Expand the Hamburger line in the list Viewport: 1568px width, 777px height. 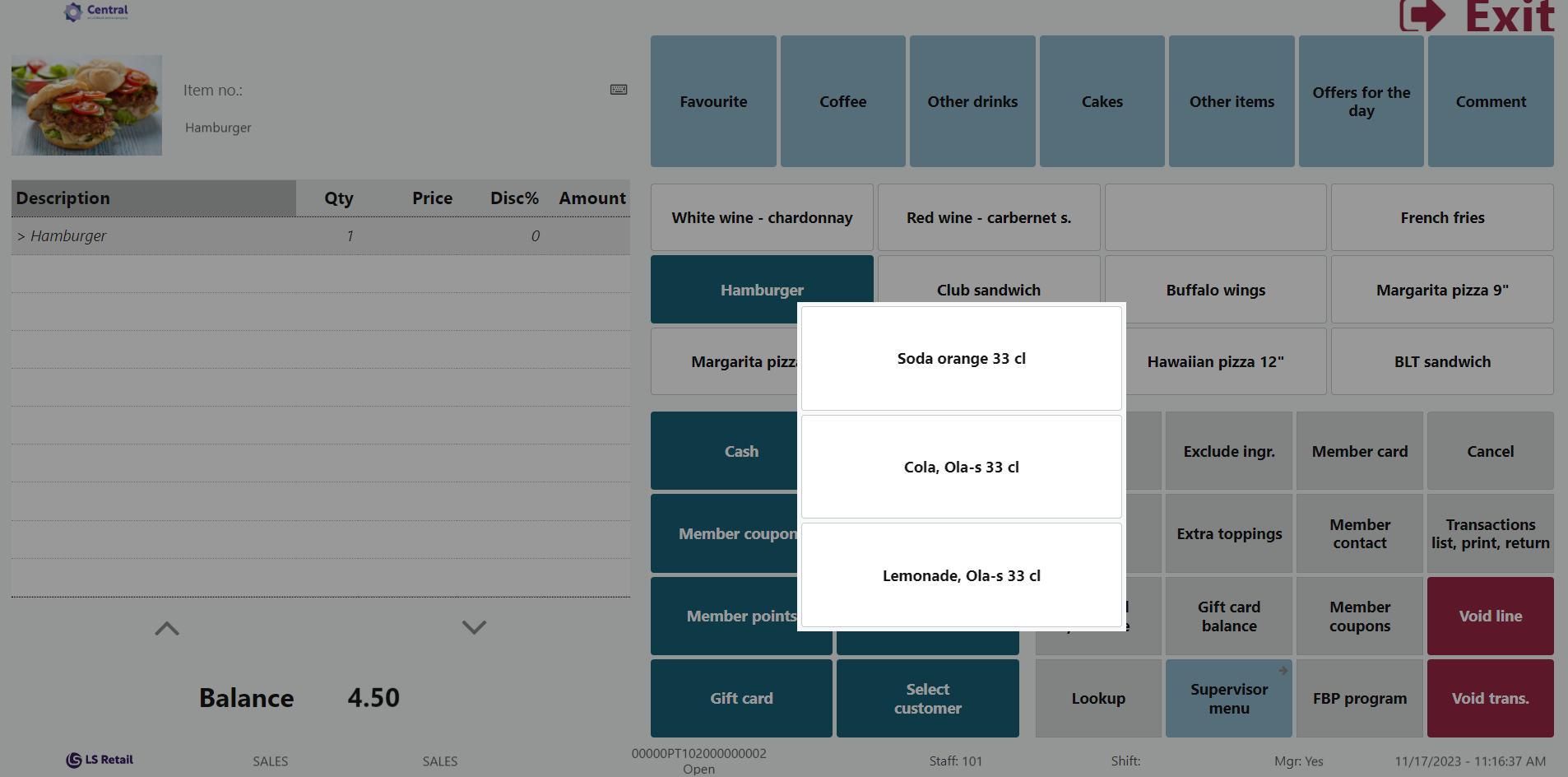click(x=21, y=236)
